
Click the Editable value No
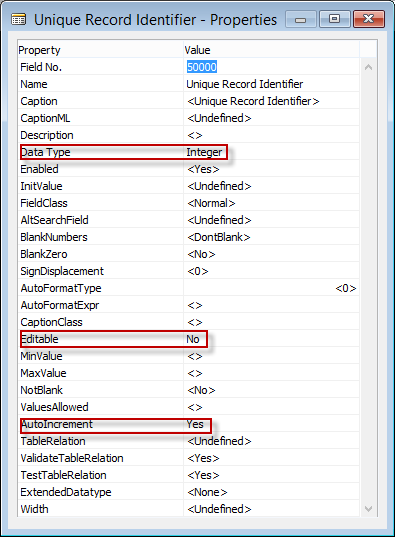coord(193,339)
